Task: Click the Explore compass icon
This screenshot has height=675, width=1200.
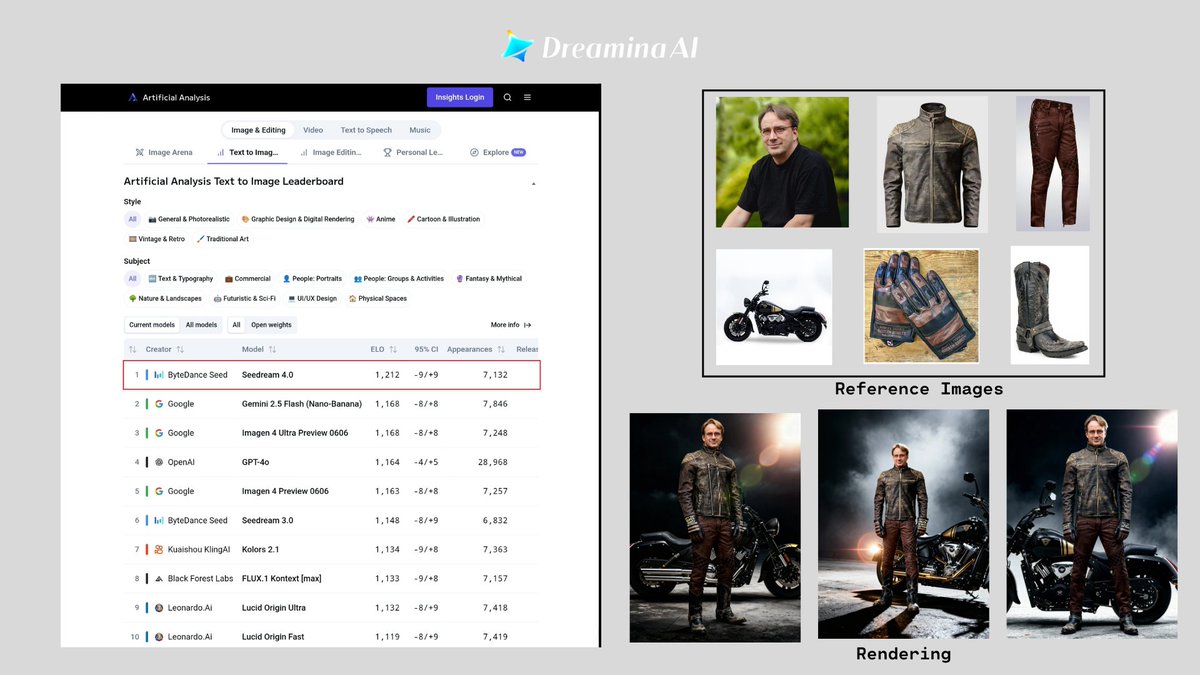Action: pos(474,153)
